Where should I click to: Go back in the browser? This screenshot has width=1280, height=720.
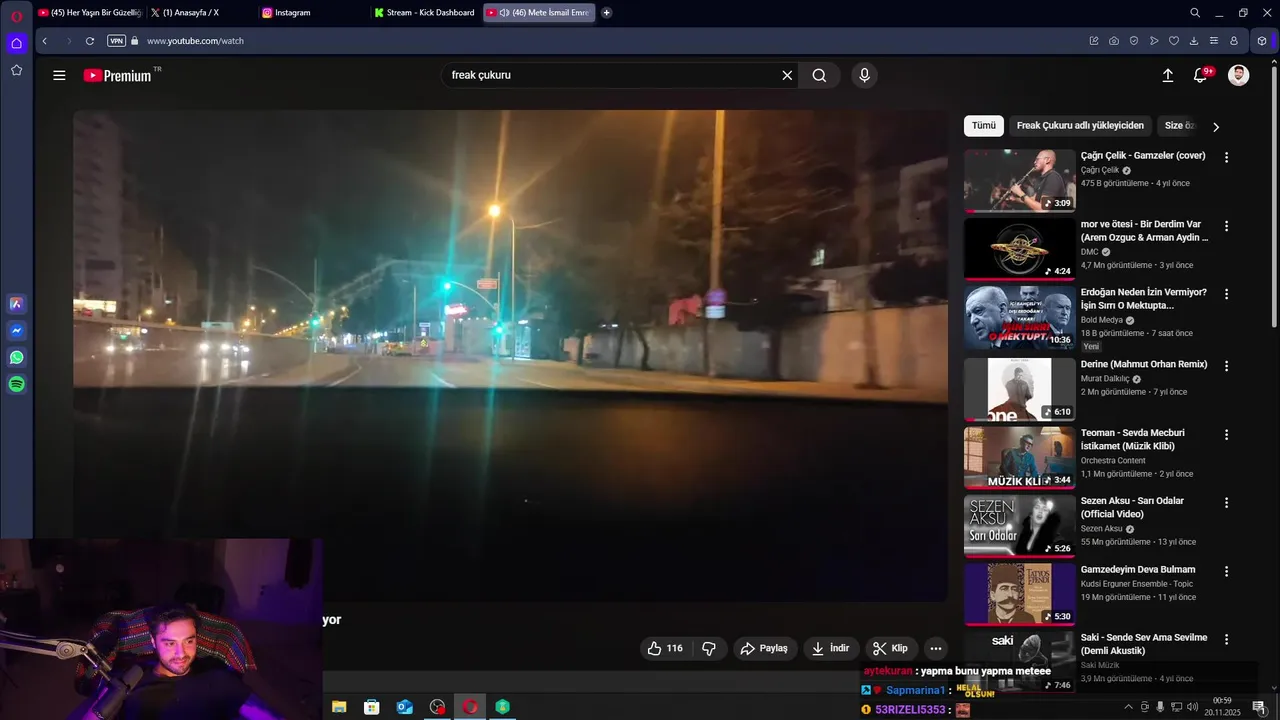point(44,41)
